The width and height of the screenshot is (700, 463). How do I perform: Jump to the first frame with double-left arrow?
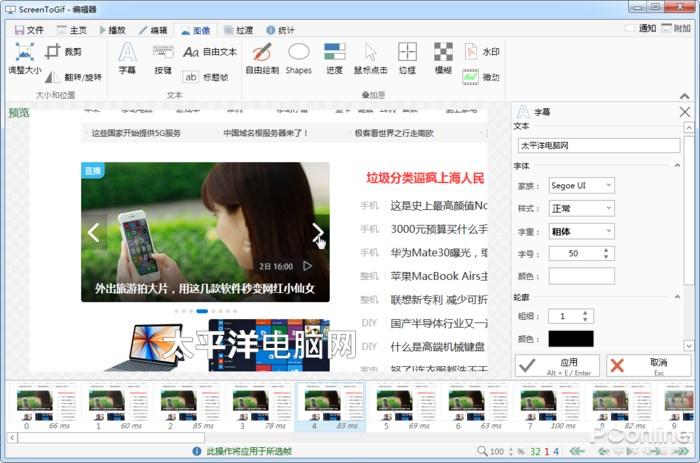[577, 451]
